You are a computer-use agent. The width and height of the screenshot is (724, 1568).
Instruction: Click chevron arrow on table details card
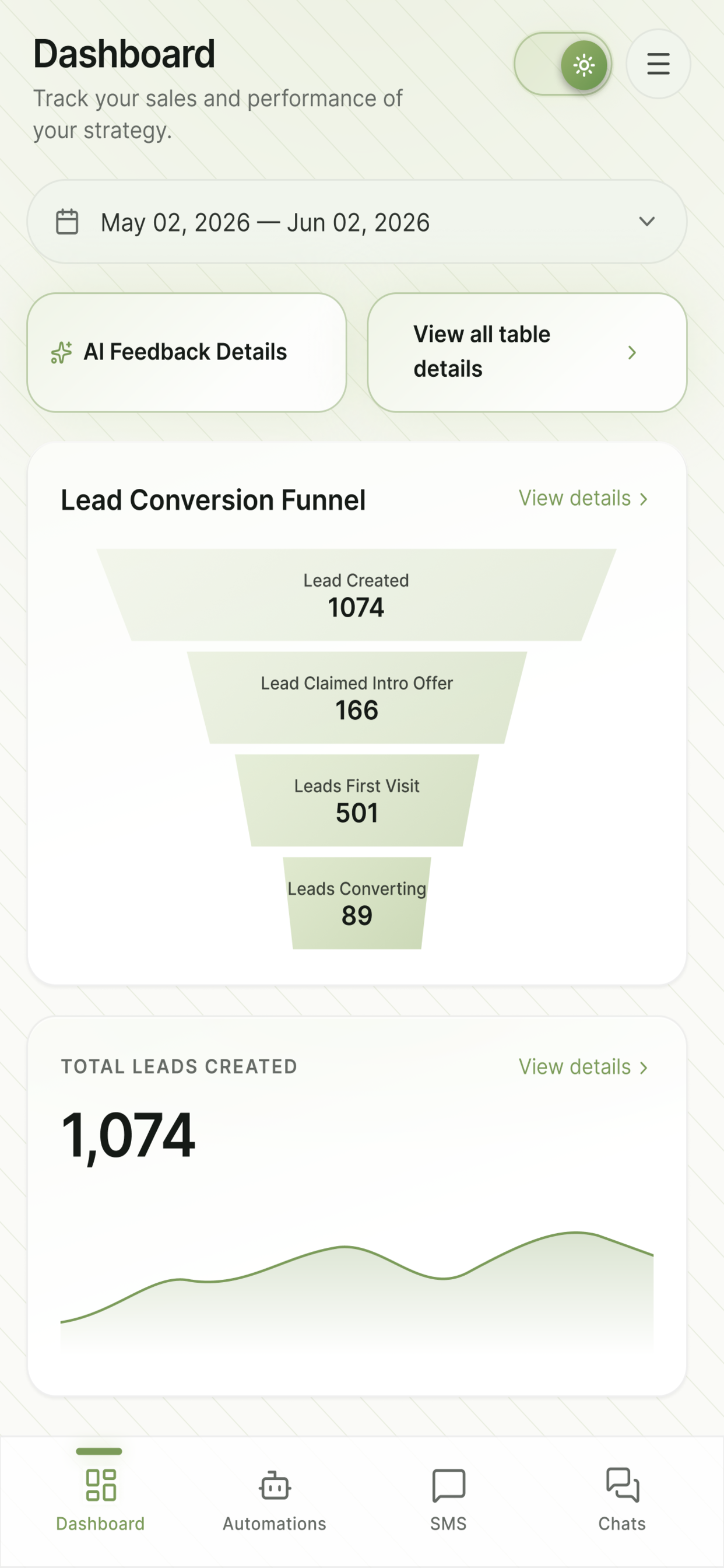coord(632,352)
